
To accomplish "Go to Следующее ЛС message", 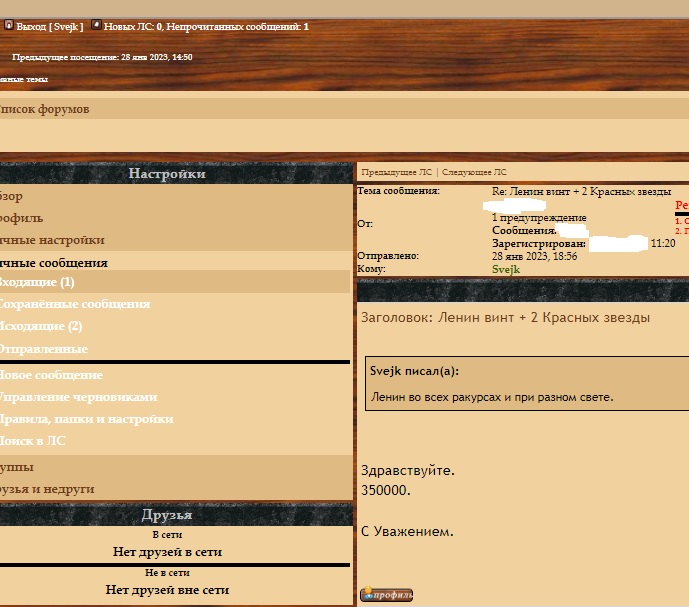I will click(474, 172).
